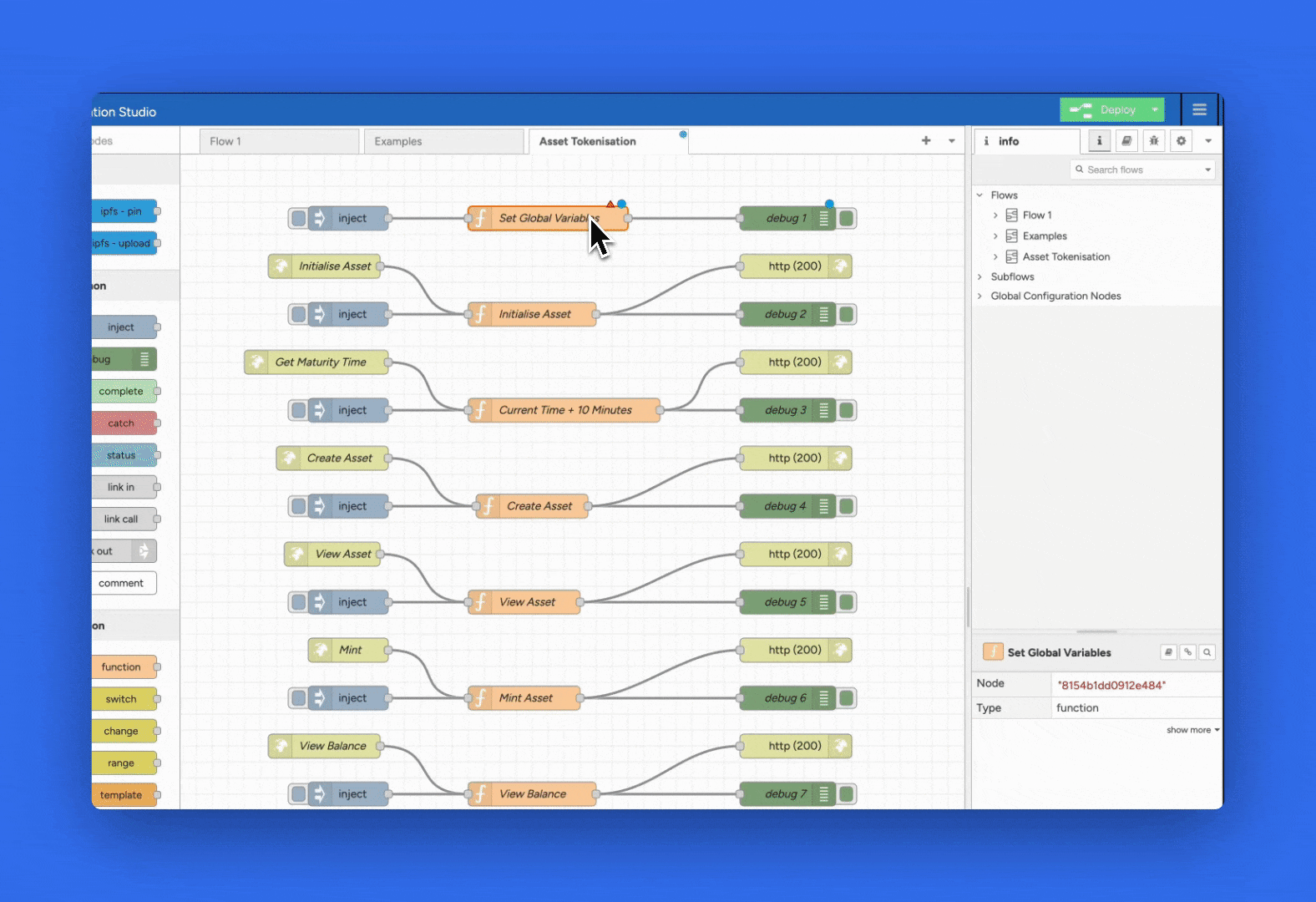Click the sidebar panel resize handle
The width and height of the screenshot is (1316, 902).
(968, 607)
